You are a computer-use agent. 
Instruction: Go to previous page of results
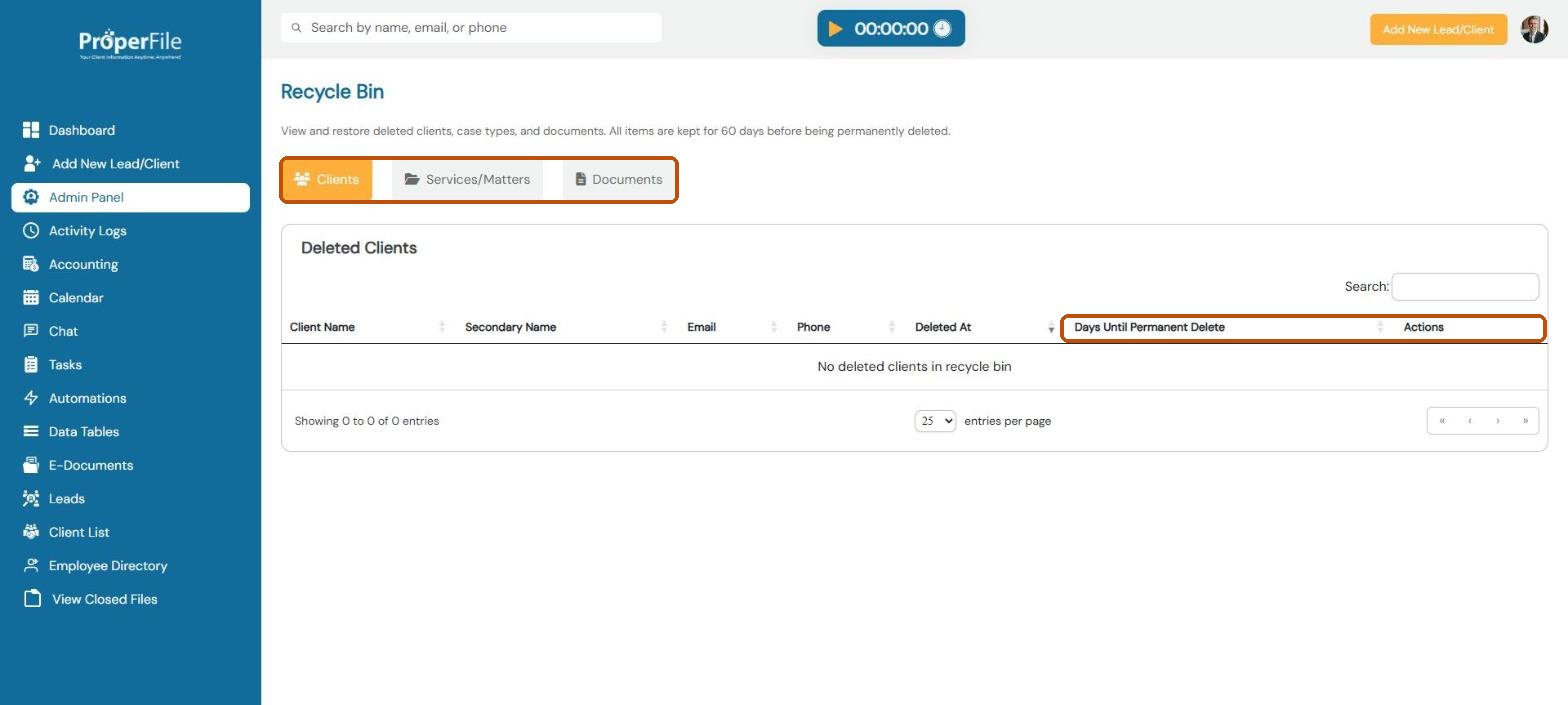pyautogui.click(x=1470, y=421)
